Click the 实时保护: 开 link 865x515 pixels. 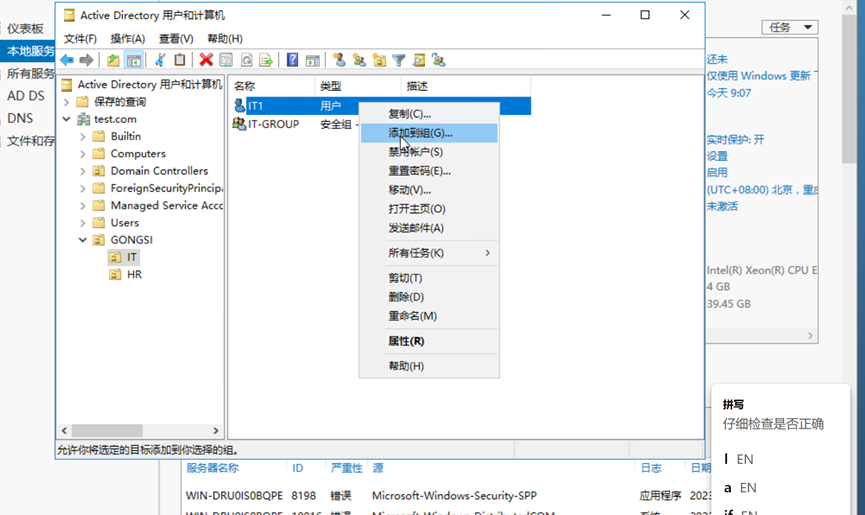735,140
